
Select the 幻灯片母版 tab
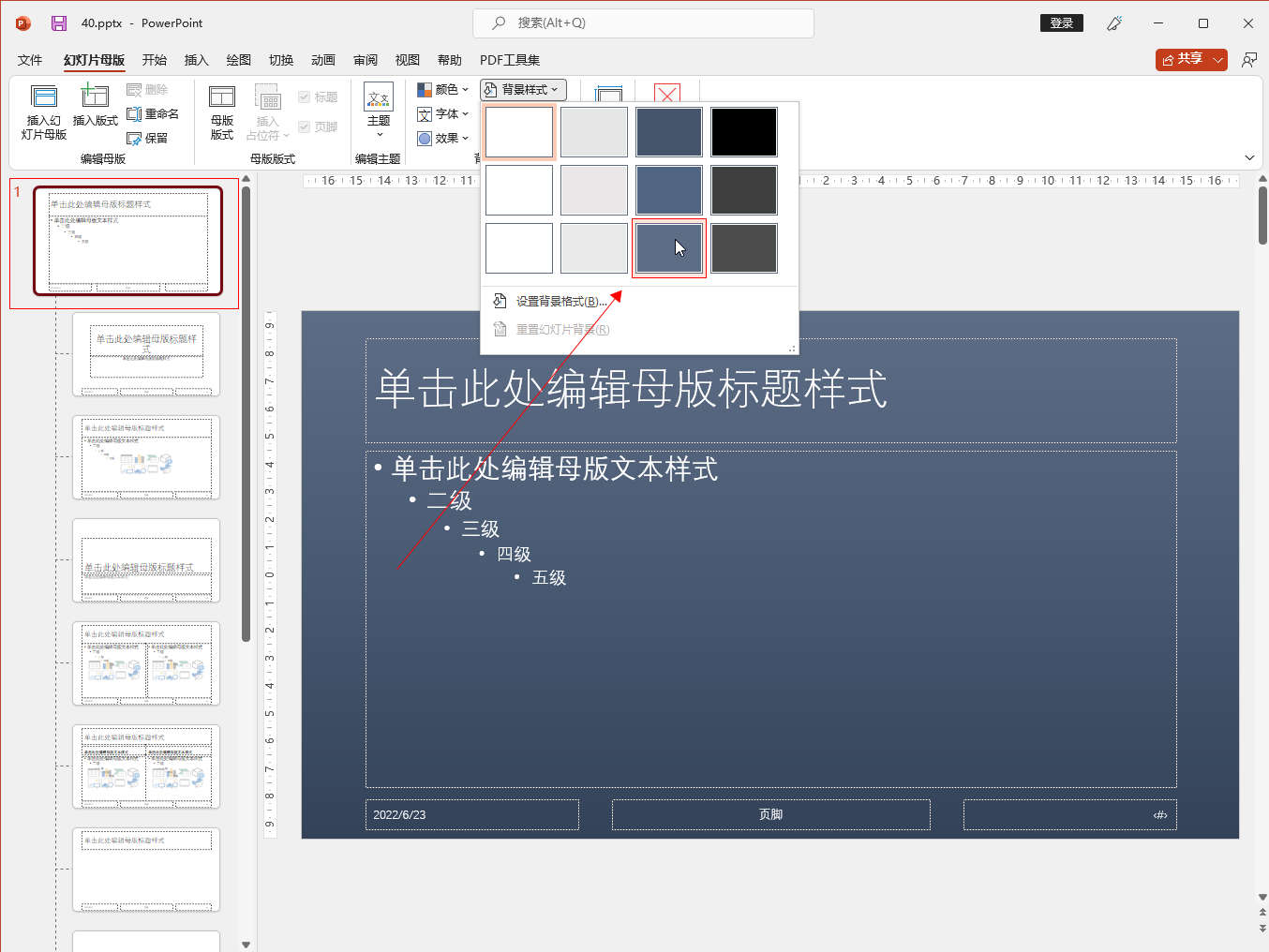pyautogui.click(x=94, y=60)
